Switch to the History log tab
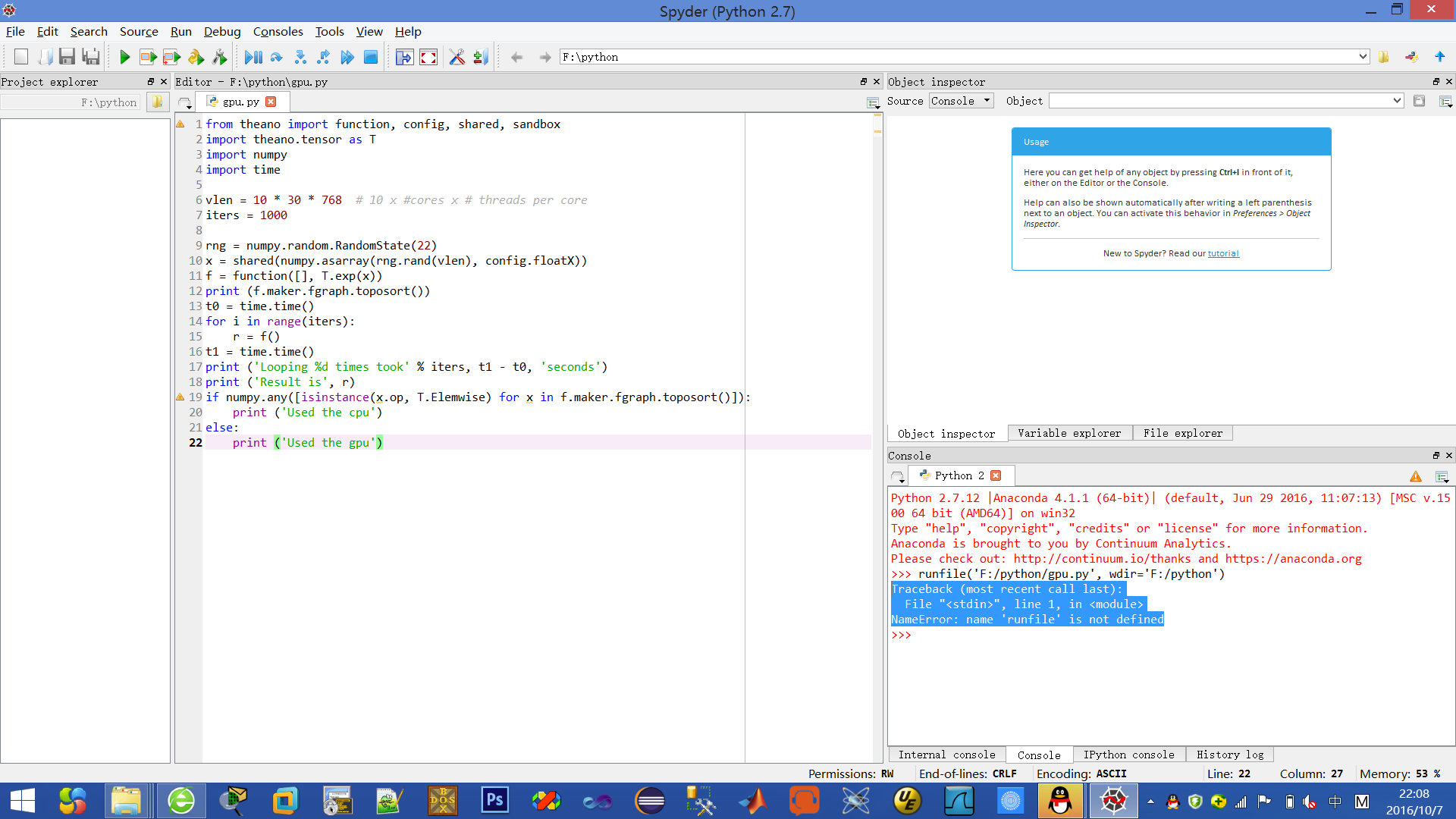 click(1230, 755)
